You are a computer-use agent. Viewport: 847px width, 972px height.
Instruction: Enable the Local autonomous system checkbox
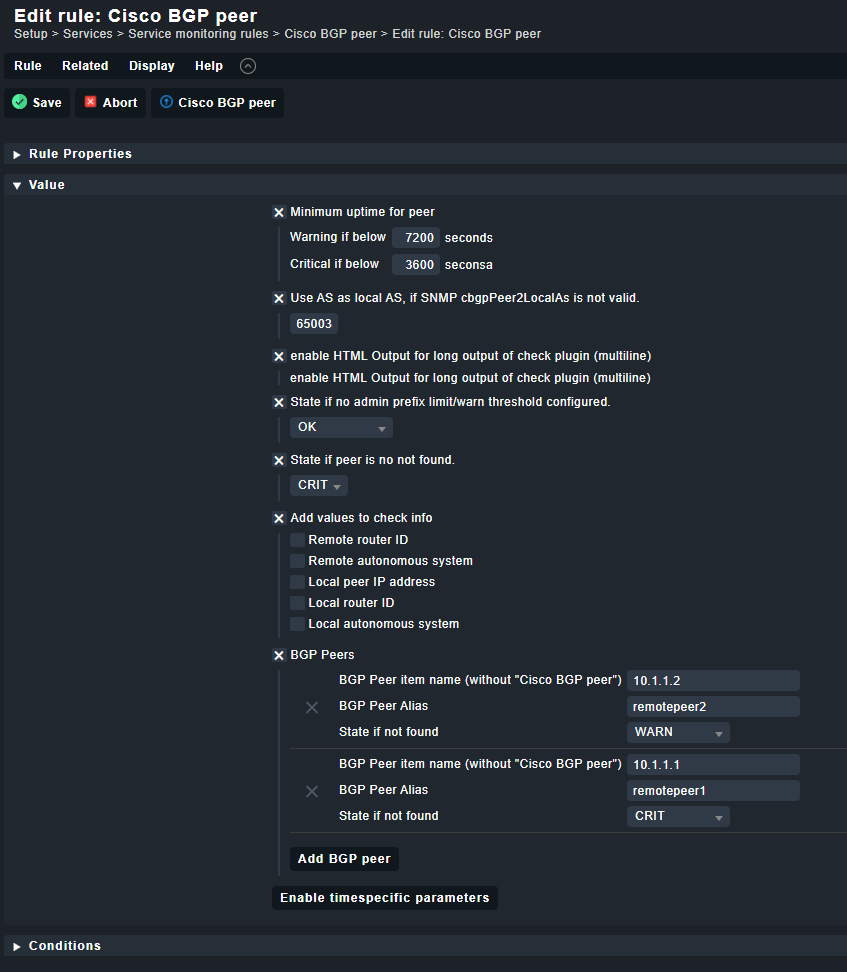coord(298,624)
